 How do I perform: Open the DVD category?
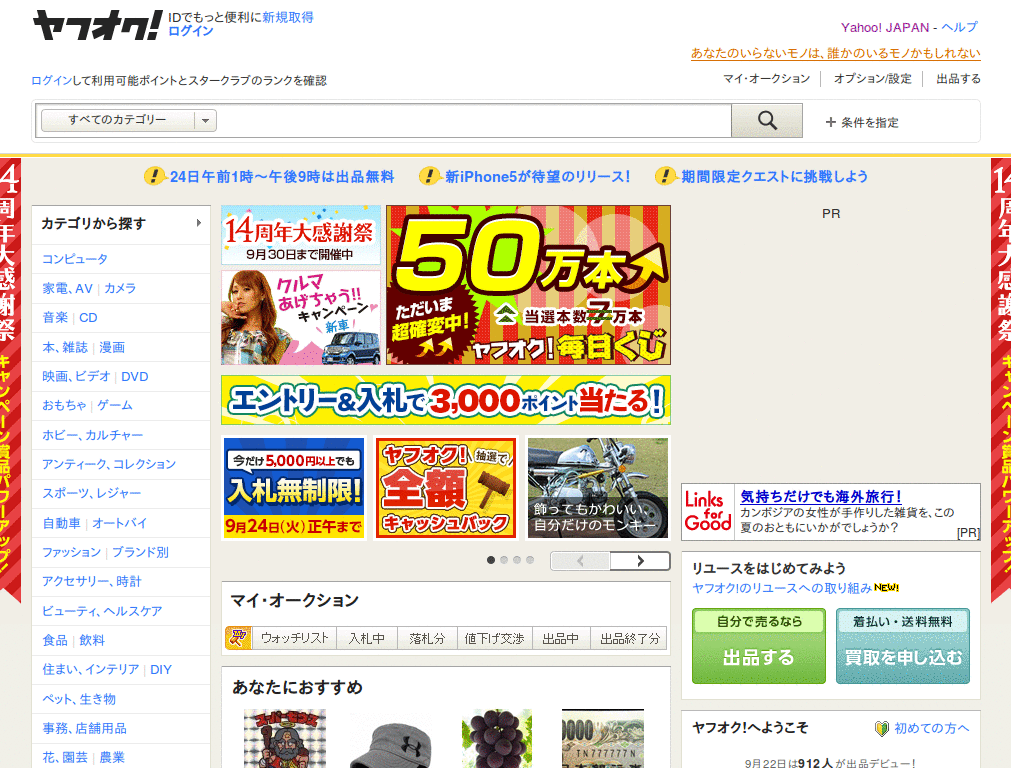pos(135,376)
